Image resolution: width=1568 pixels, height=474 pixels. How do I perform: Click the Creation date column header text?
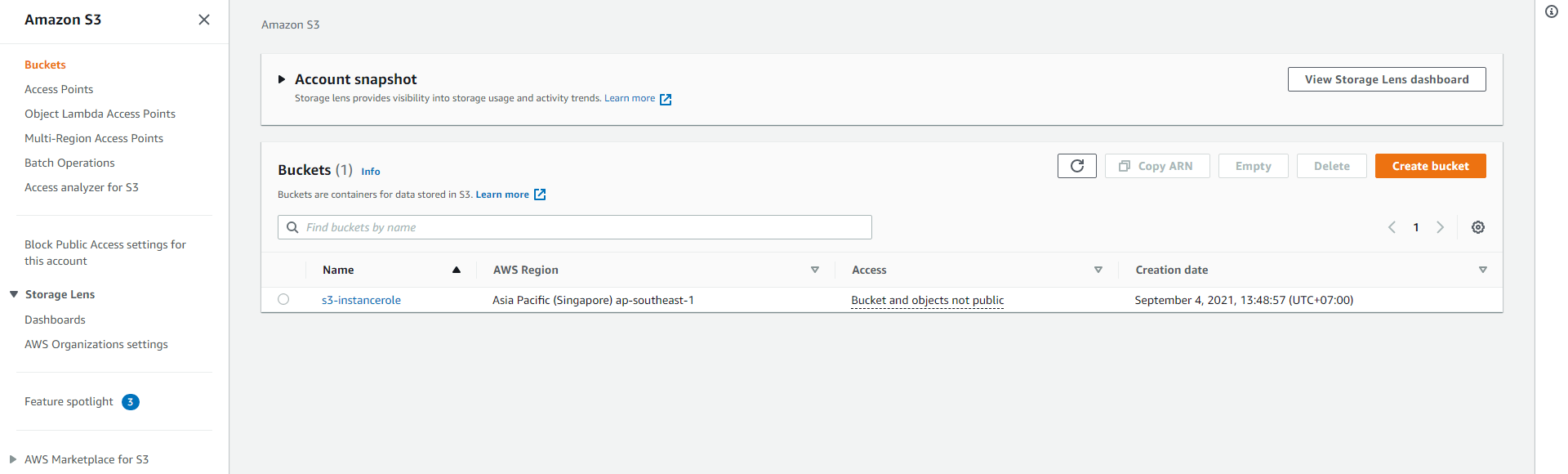point(1171,270)
